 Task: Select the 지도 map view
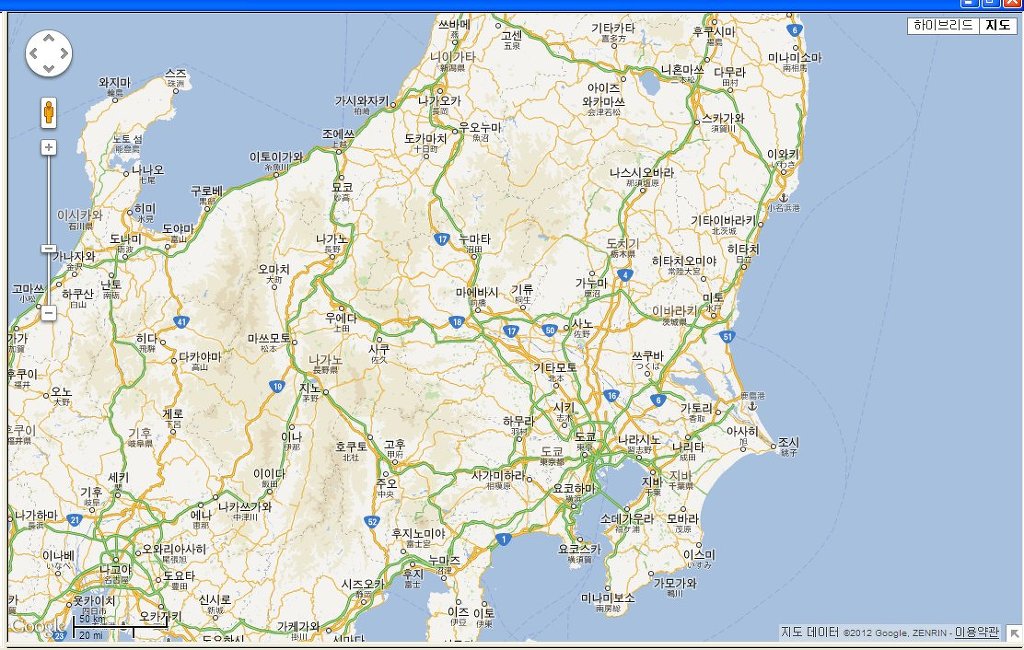click(998, 25)
